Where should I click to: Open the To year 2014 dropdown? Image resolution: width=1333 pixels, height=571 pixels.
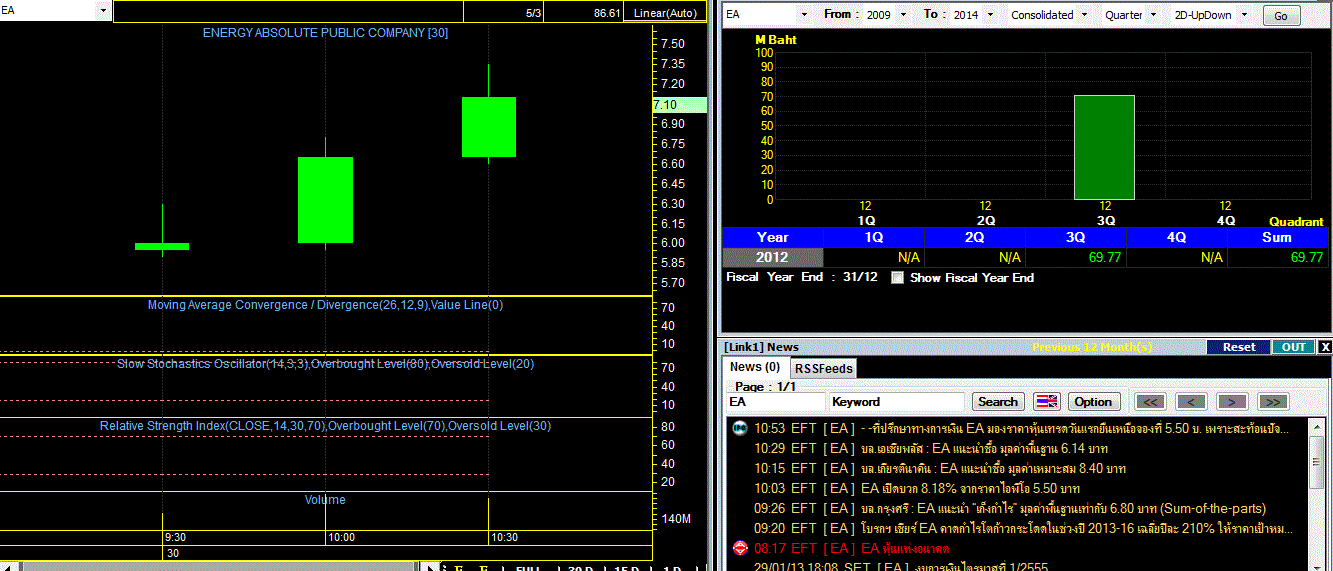point(990,15)
